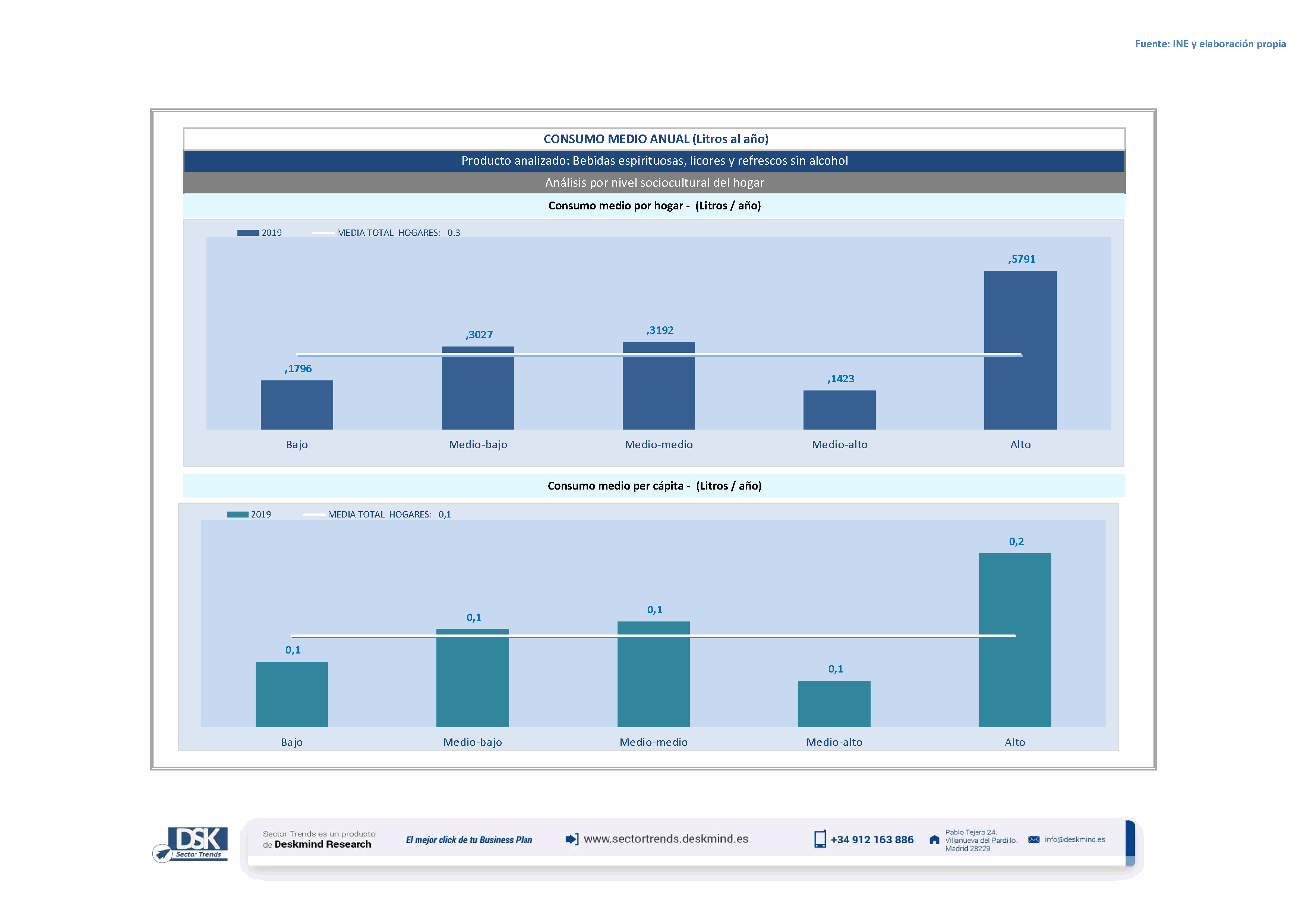Click the Fuente: INE y elaboración propia text
Image resolution: width=1307 pixels, height=924 pixels.
tap(1210, 44)
